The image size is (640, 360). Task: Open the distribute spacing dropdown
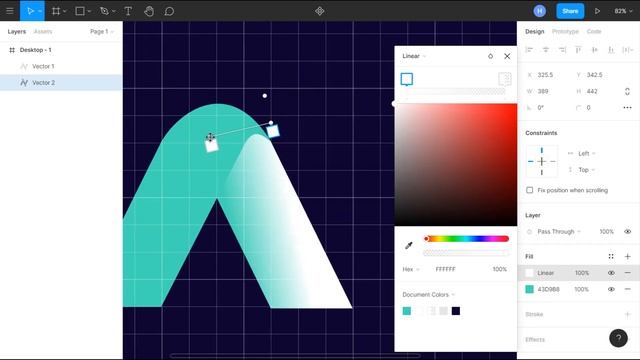click(x=628, y=50)
